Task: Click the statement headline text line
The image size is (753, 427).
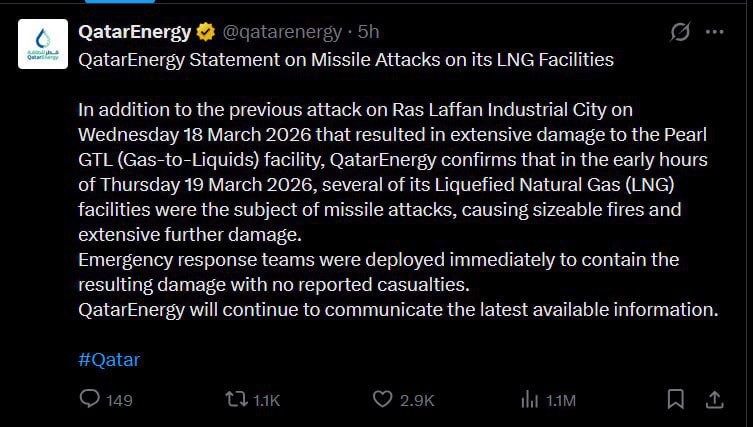Action: point(346,59)
